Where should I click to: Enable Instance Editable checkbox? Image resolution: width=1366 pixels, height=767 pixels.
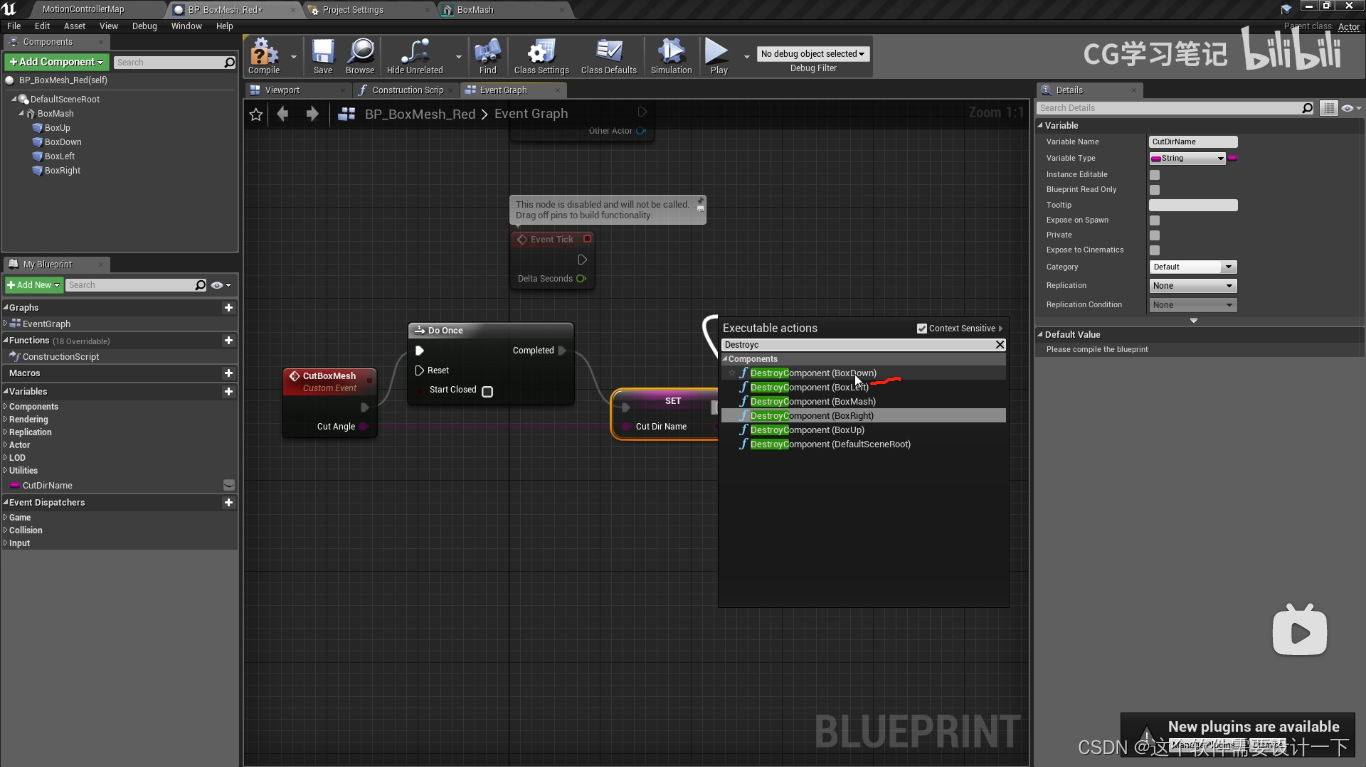pyautogui.click(x=1155, y=175)
